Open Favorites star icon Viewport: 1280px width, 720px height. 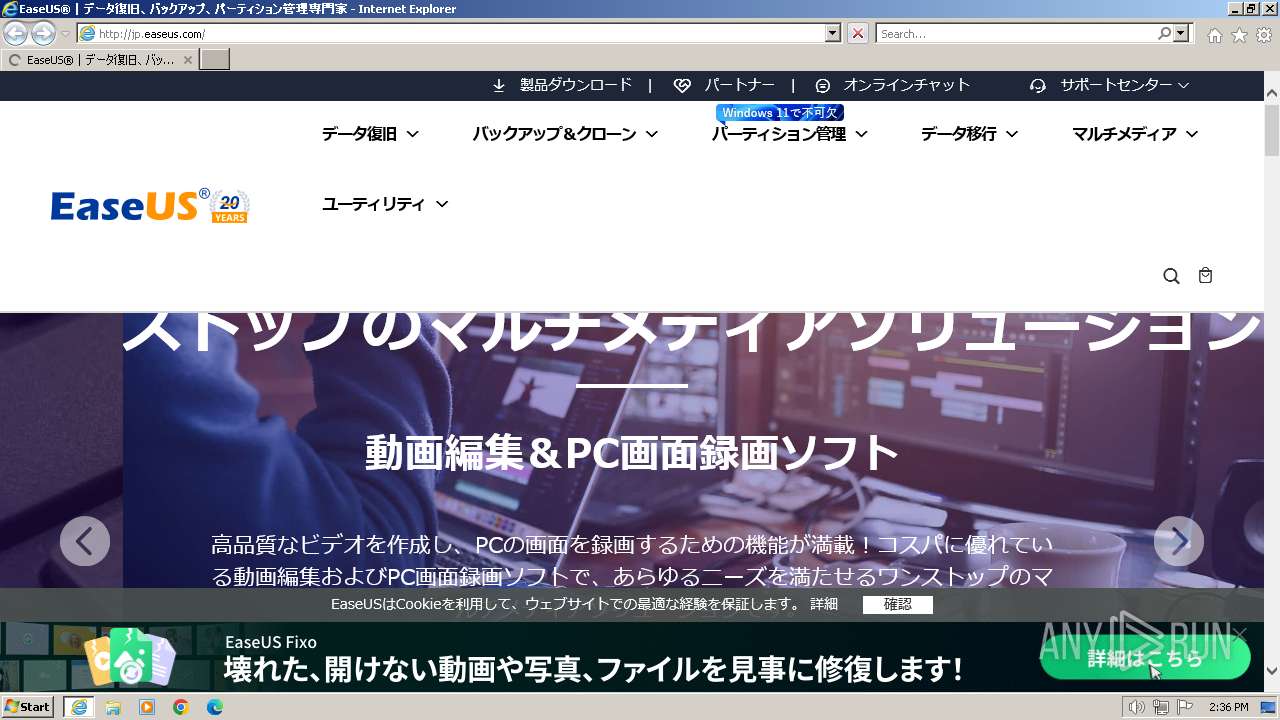(1239, 35)
